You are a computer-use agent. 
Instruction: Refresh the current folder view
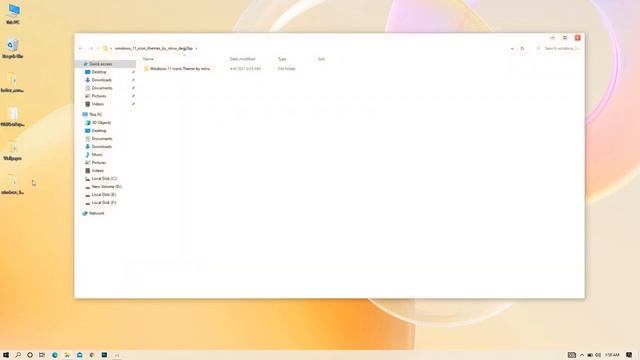tap(522, 49)
